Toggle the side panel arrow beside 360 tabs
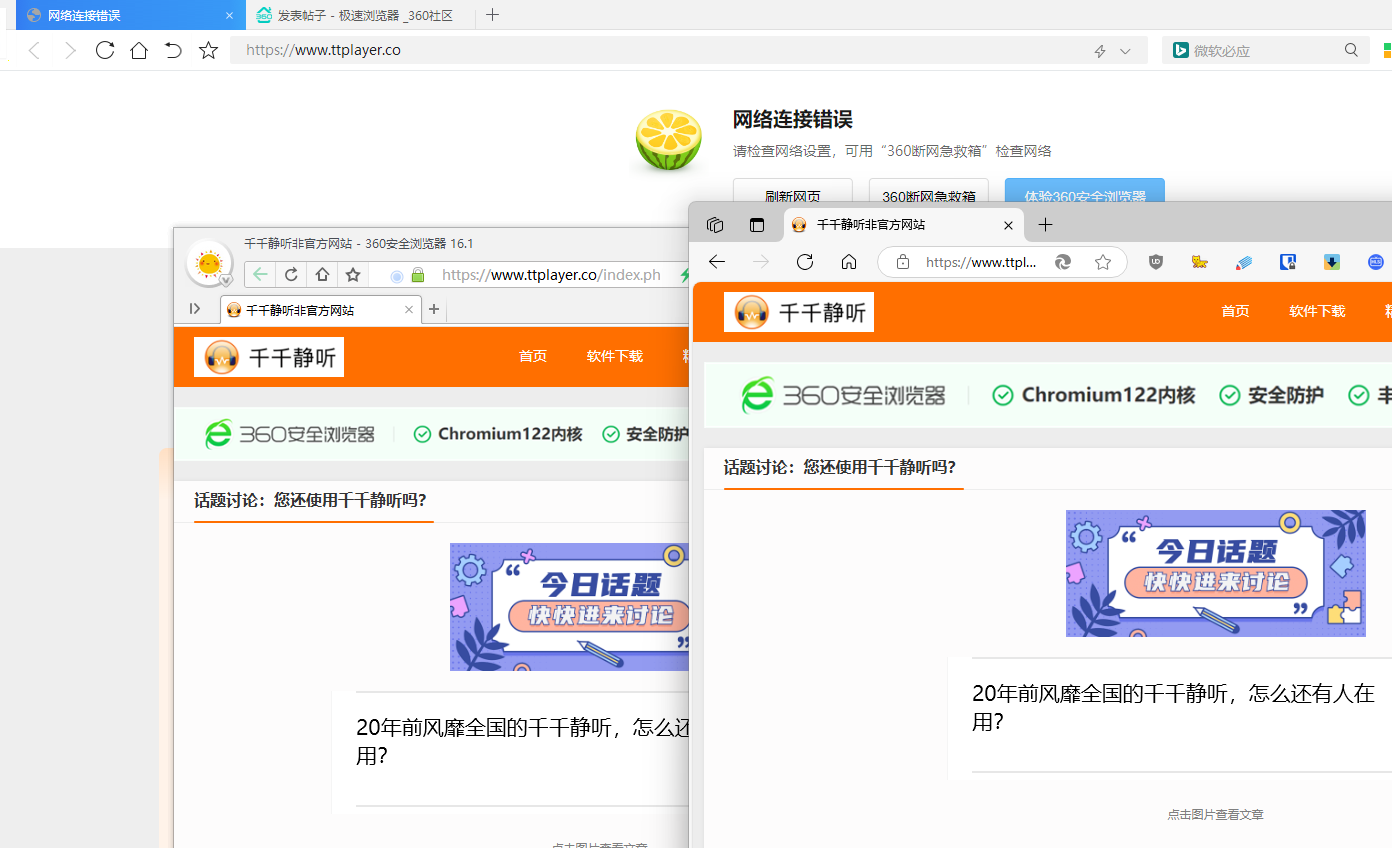Screen dimensions: 1392x848 click(x=195, y=309)
